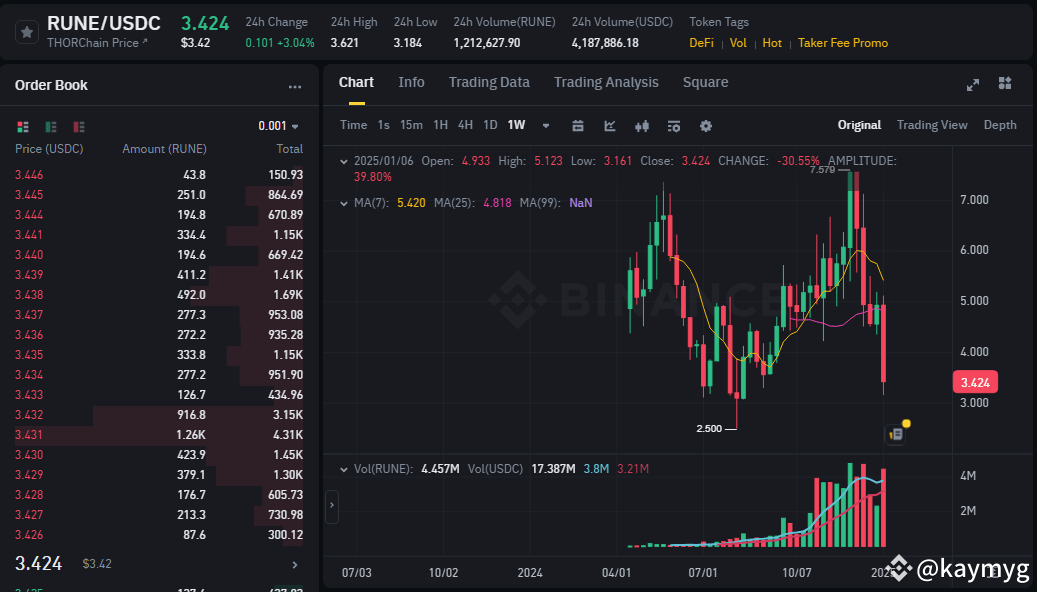The height and width of the screenshot is (592, 1037).
Task: Click the 3.424 current price marker on axis
Action: [x=975, y=382]
